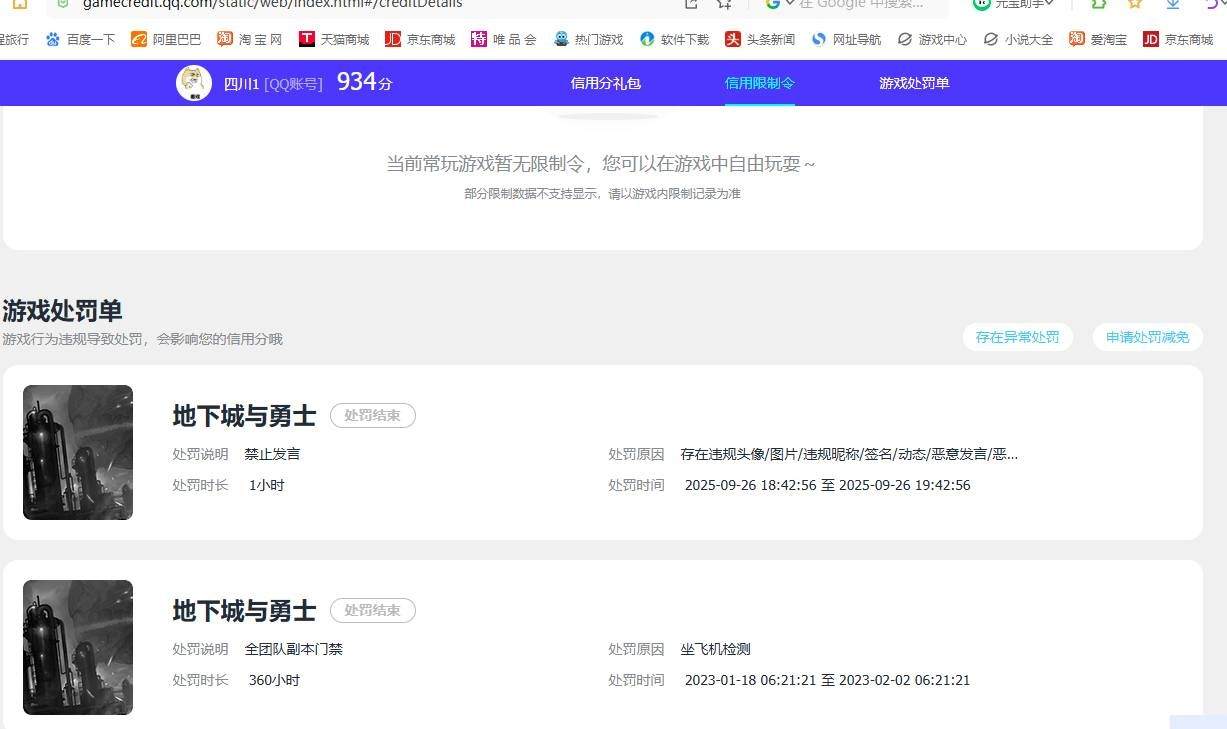Screen dimensions: 1227x729
Task: Click the 地下城与勇士 title in the 坐飞机检测 card
Action: coord(244,611)
